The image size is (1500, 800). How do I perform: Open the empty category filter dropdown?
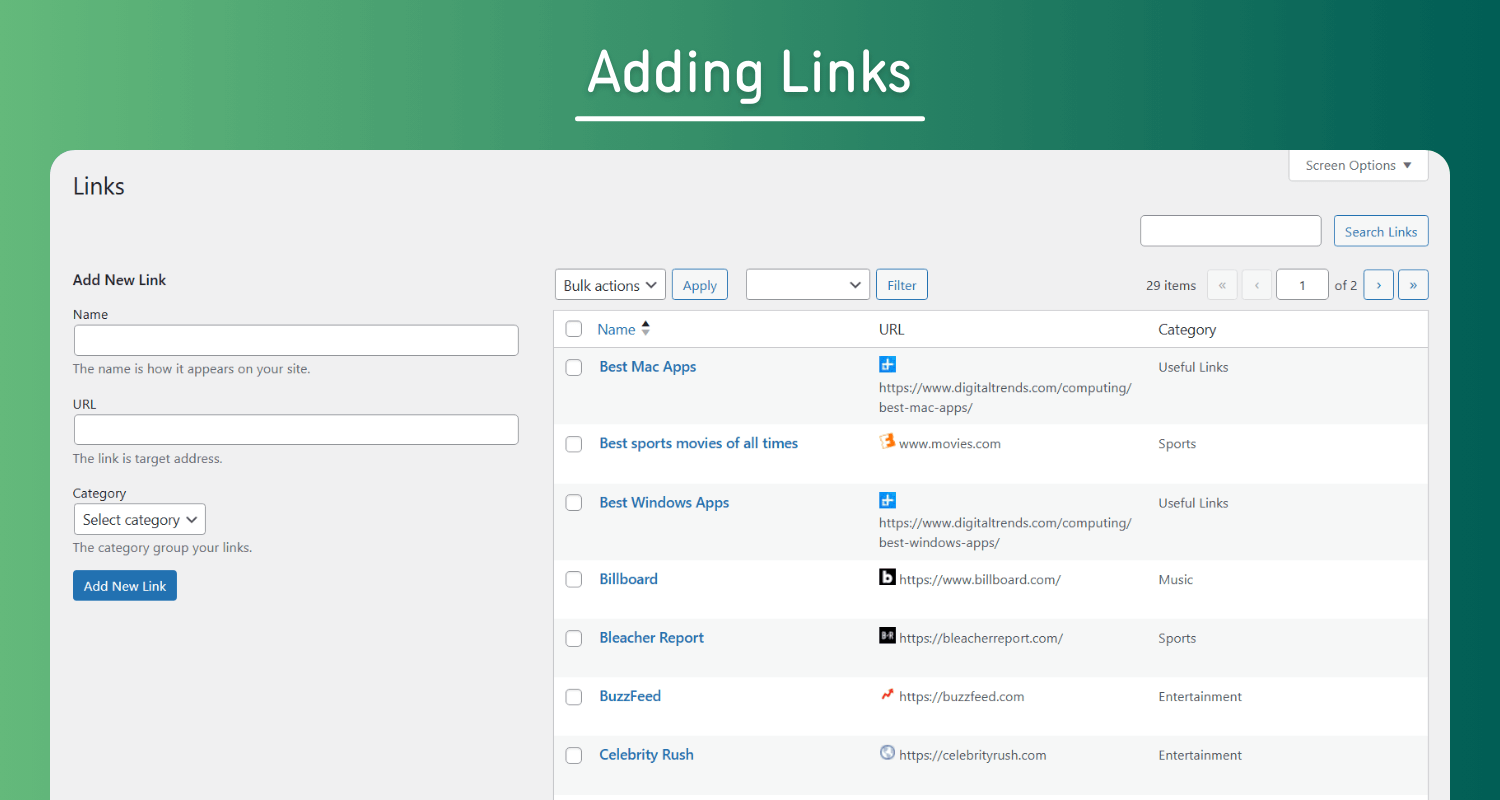808,285
